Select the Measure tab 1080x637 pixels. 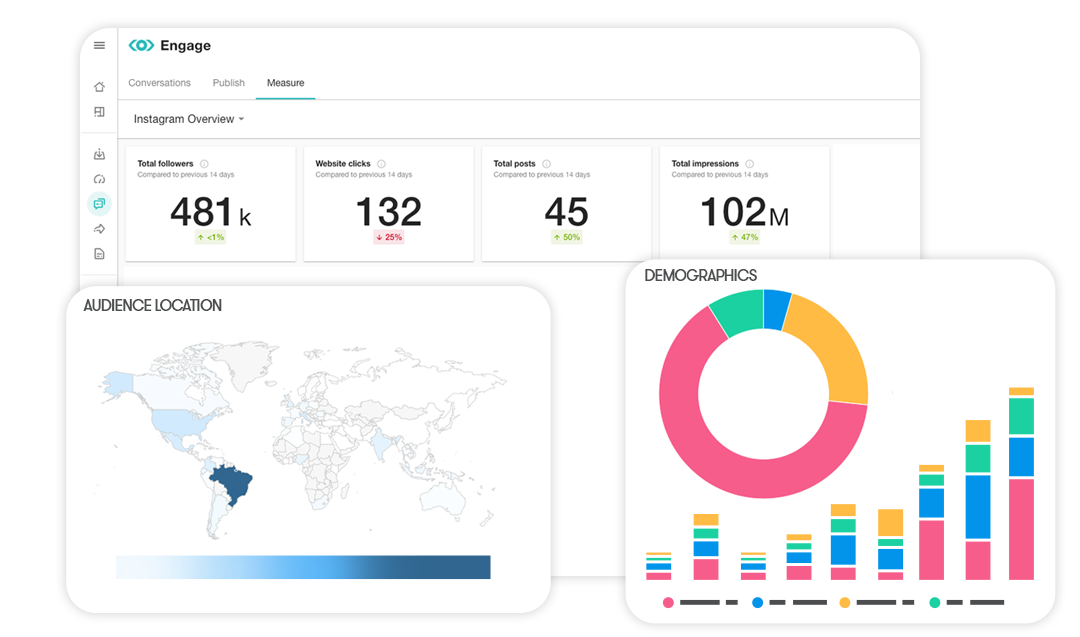(285, 83)
